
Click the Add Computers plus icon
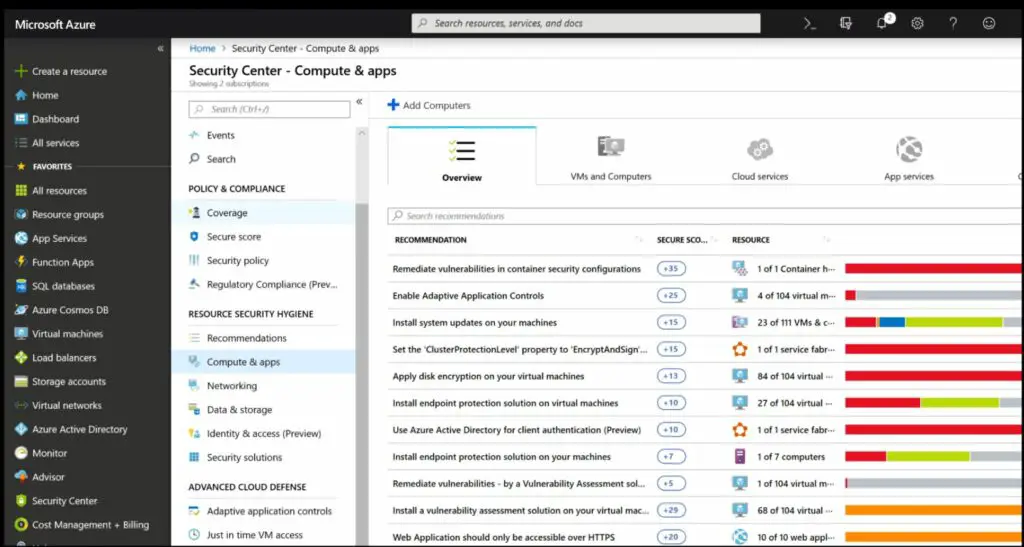393,104
